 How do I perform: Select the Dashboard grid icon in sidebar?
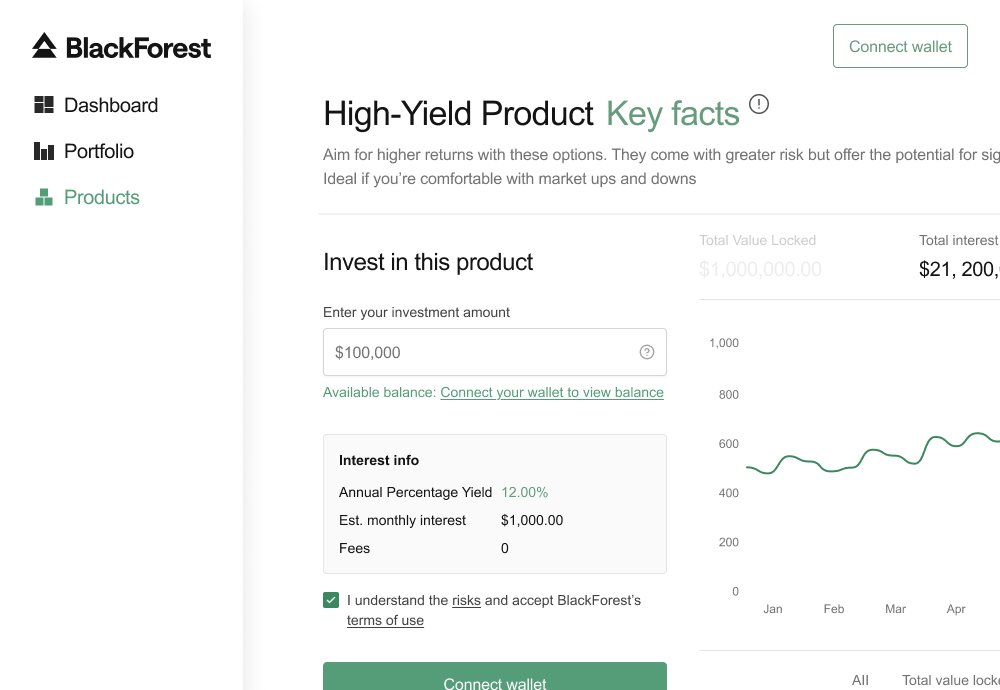tap(43, 104)
